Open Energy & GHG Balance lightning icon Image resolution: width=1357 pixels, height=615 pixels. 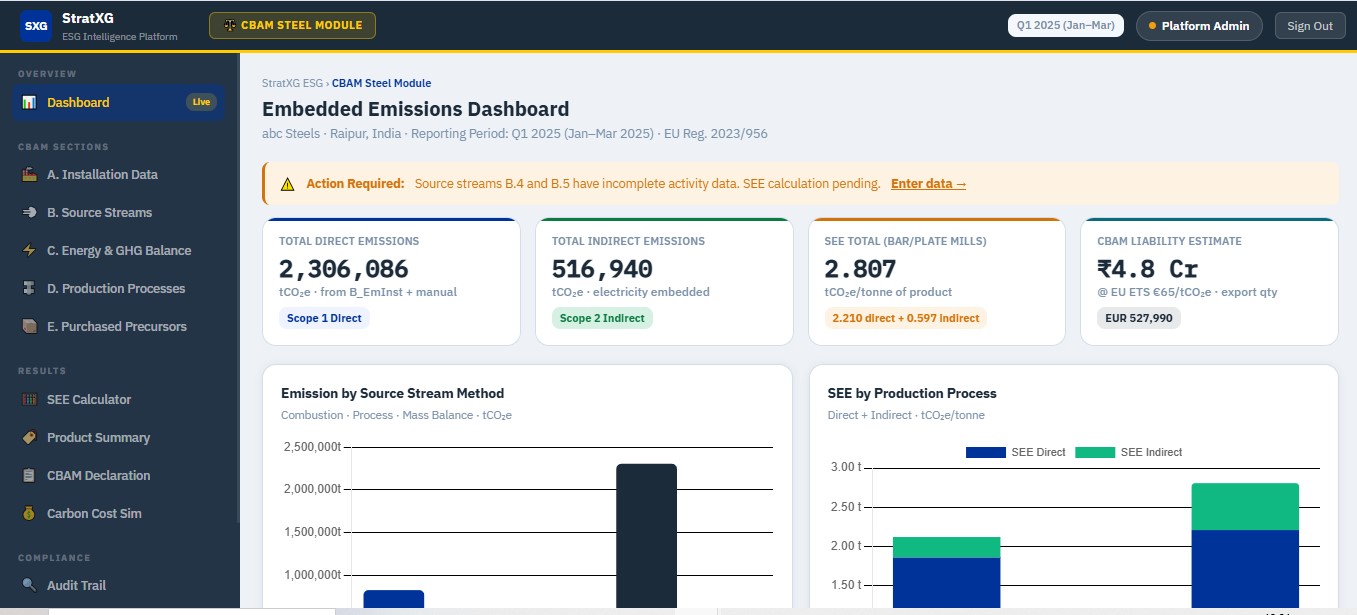click(29, 250)
